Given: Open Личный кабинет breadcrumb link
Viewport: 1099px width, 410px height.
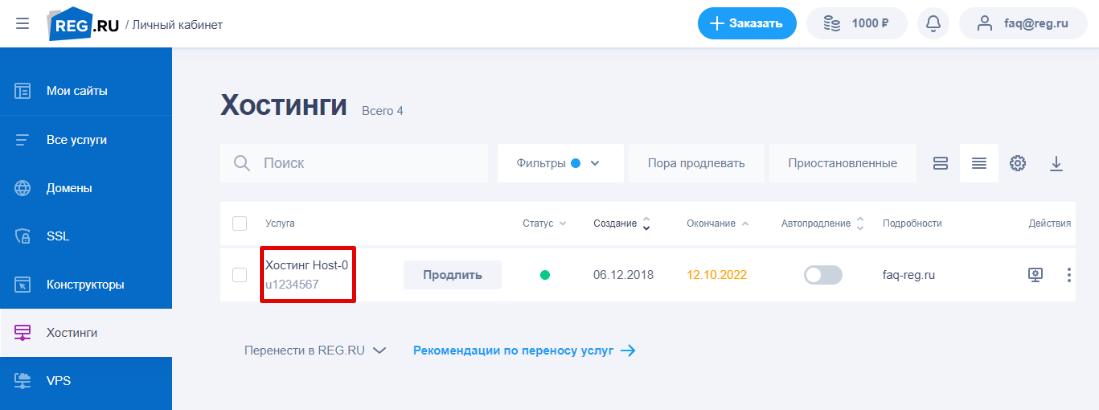Looking at the screenshot, I should 177,25.
